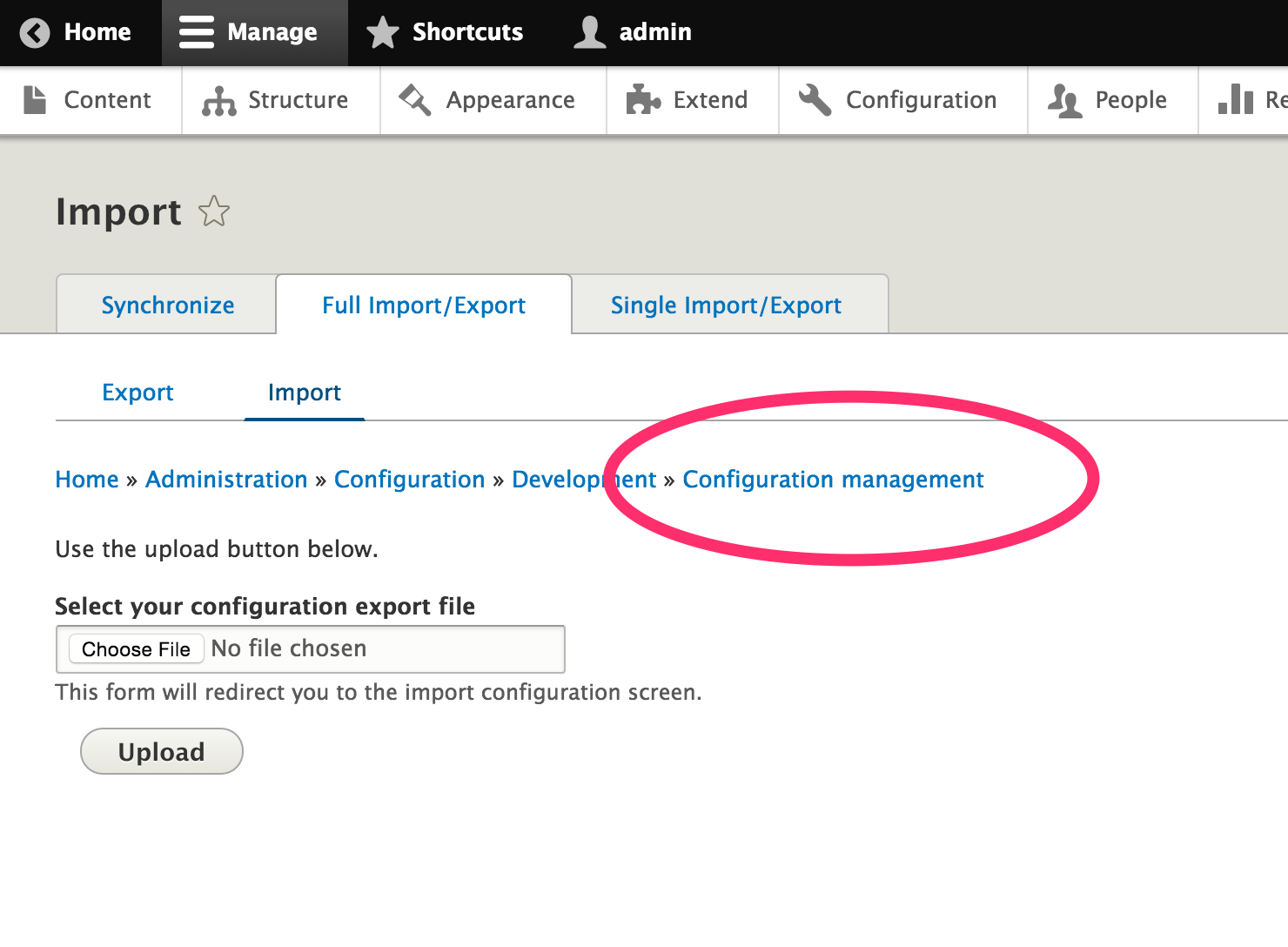Click the 'No file chosen' text
1288x947 pixels.
click(x=289, y=648)
